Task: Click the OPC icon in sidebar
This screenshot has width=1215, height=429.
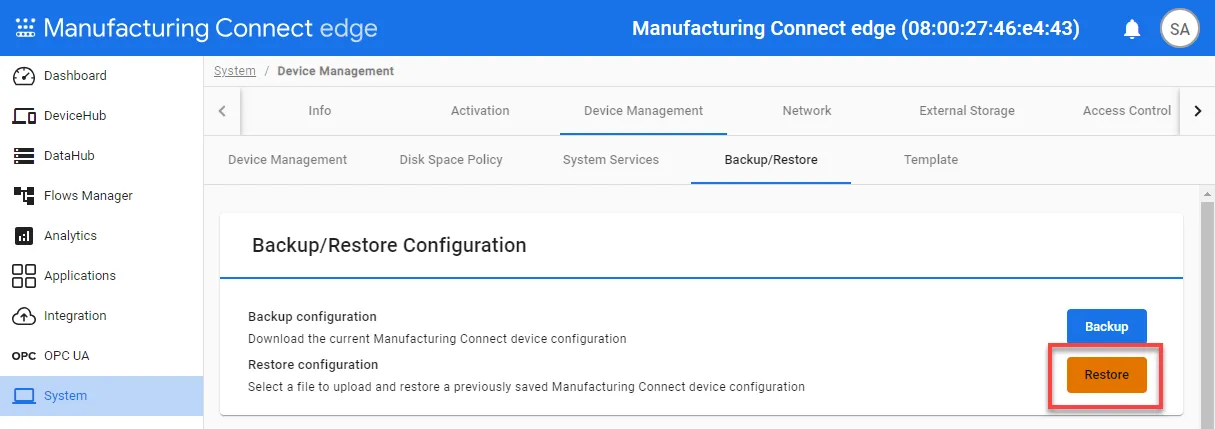Action: (24, 356)
